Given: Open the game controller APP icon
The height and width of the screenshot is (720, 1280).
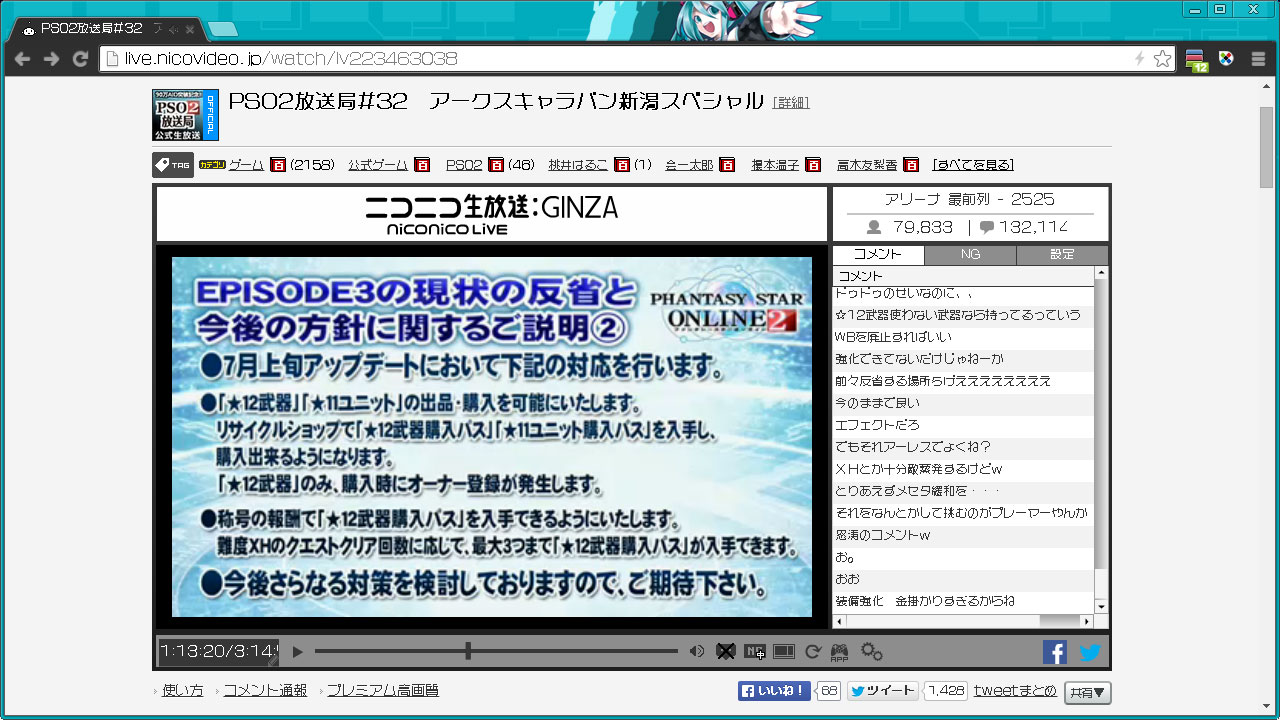Looking at the screenshot, I should click(840, 652).
